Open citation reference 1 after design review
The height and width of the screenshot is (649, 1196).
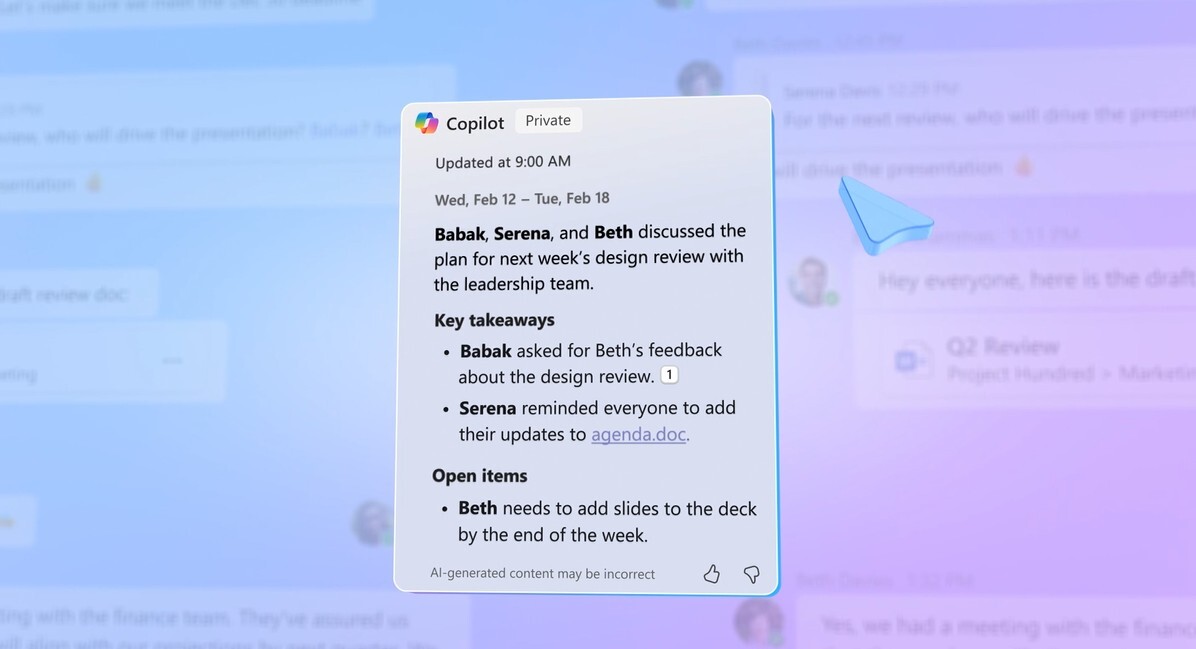point(669,375)
